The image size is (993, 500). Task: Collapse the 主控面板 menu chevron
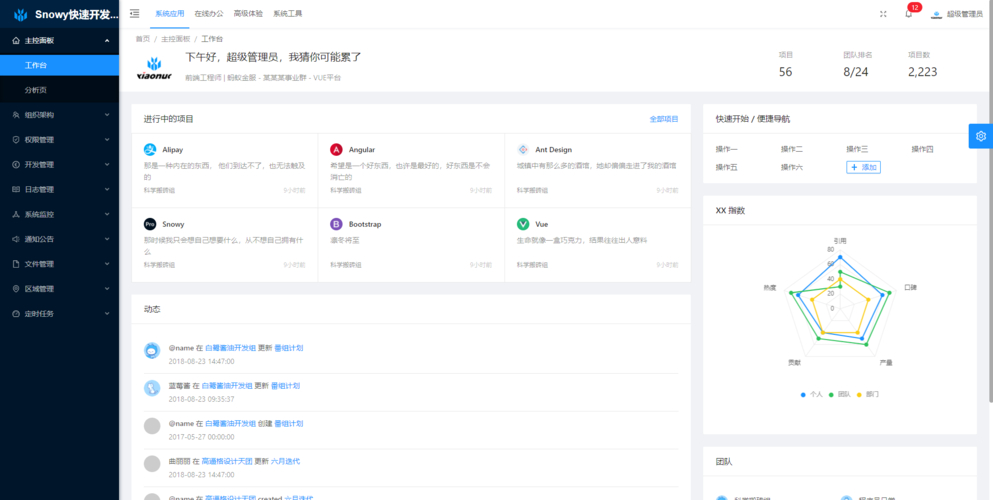pyautogui.click(x=107, y=41)
